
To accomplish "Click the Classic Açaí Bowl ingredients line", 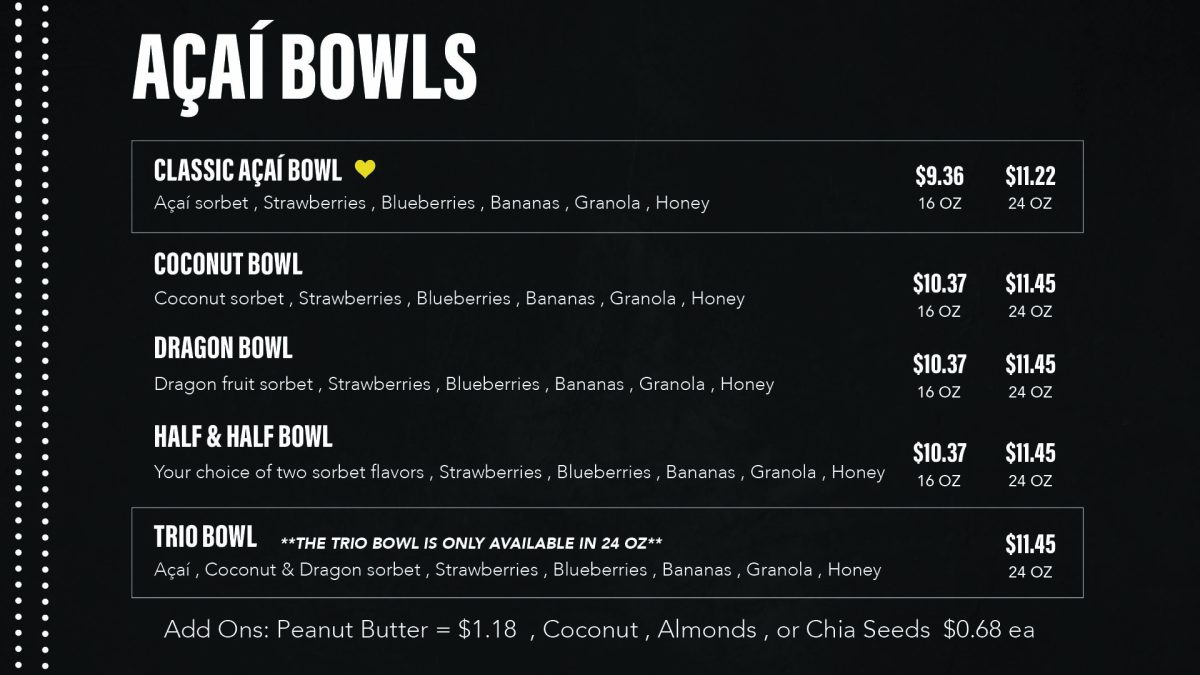I will 431,203.
